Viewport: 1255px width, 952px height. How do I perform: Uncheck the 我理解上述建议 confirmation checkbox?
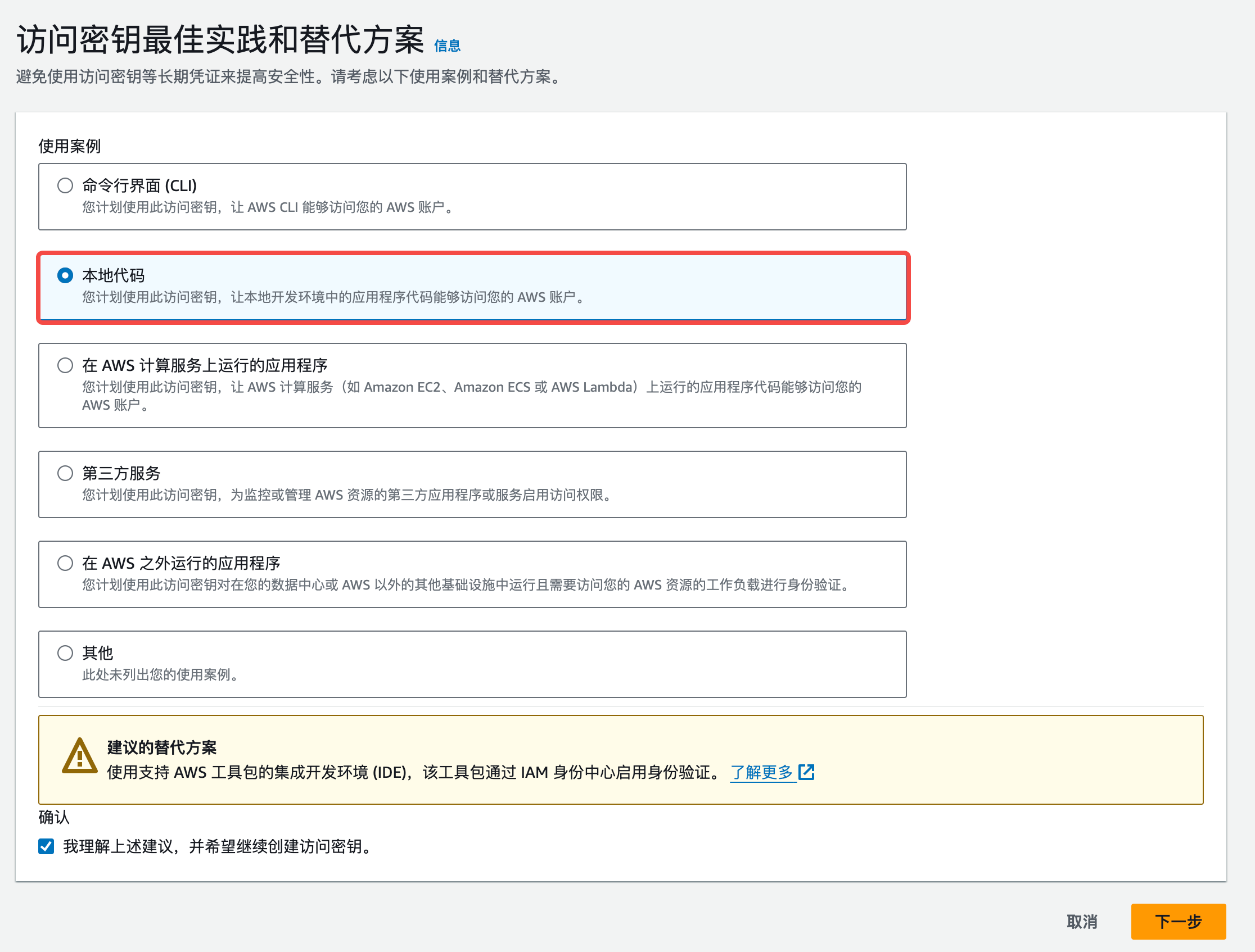pyautogui.click(x=46, y=847)
